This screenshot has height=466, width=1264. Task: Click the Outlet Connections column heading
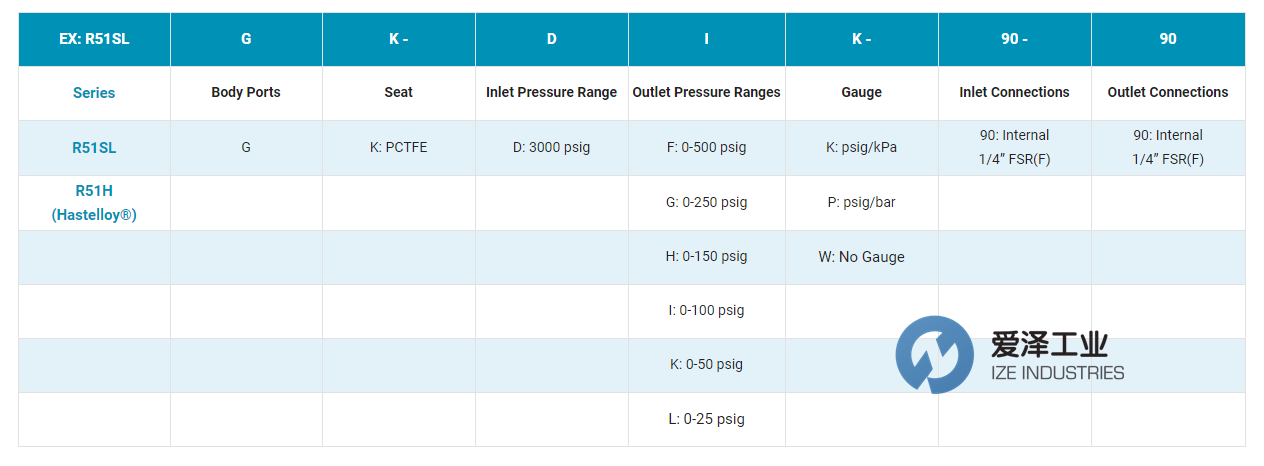[1167, 92]
